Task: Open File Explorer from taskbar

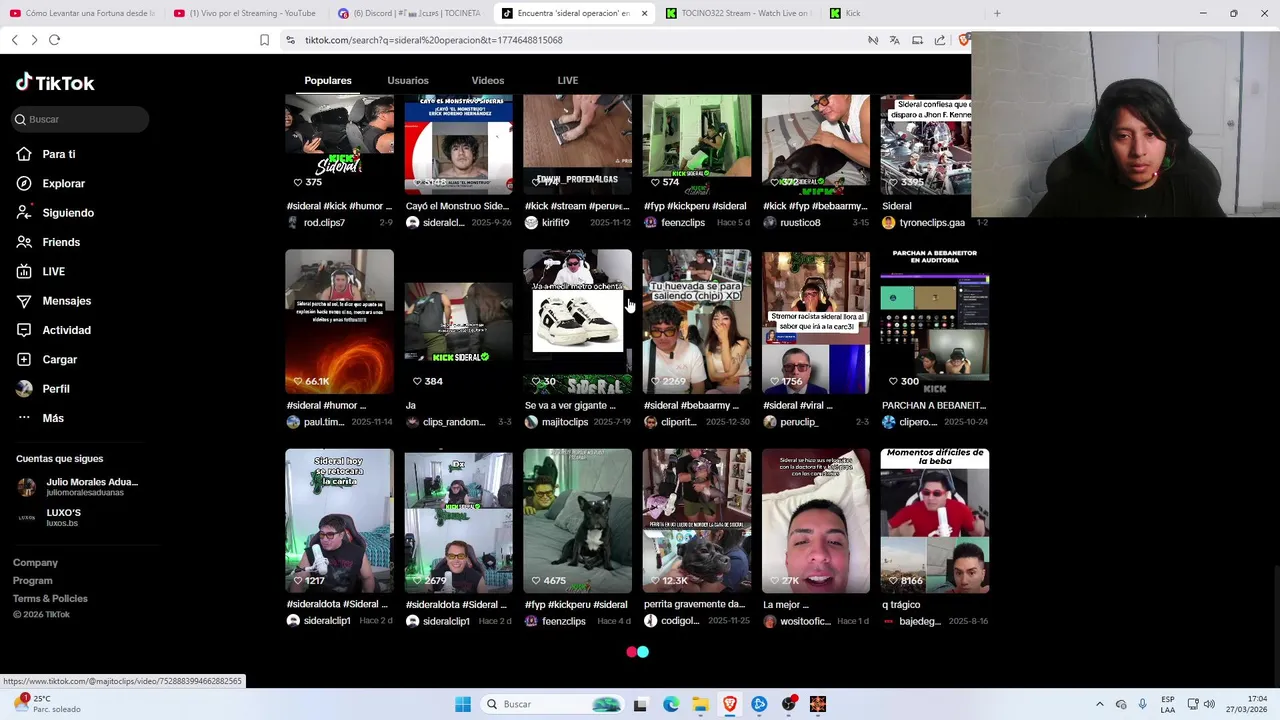Action: click(700, 704)
